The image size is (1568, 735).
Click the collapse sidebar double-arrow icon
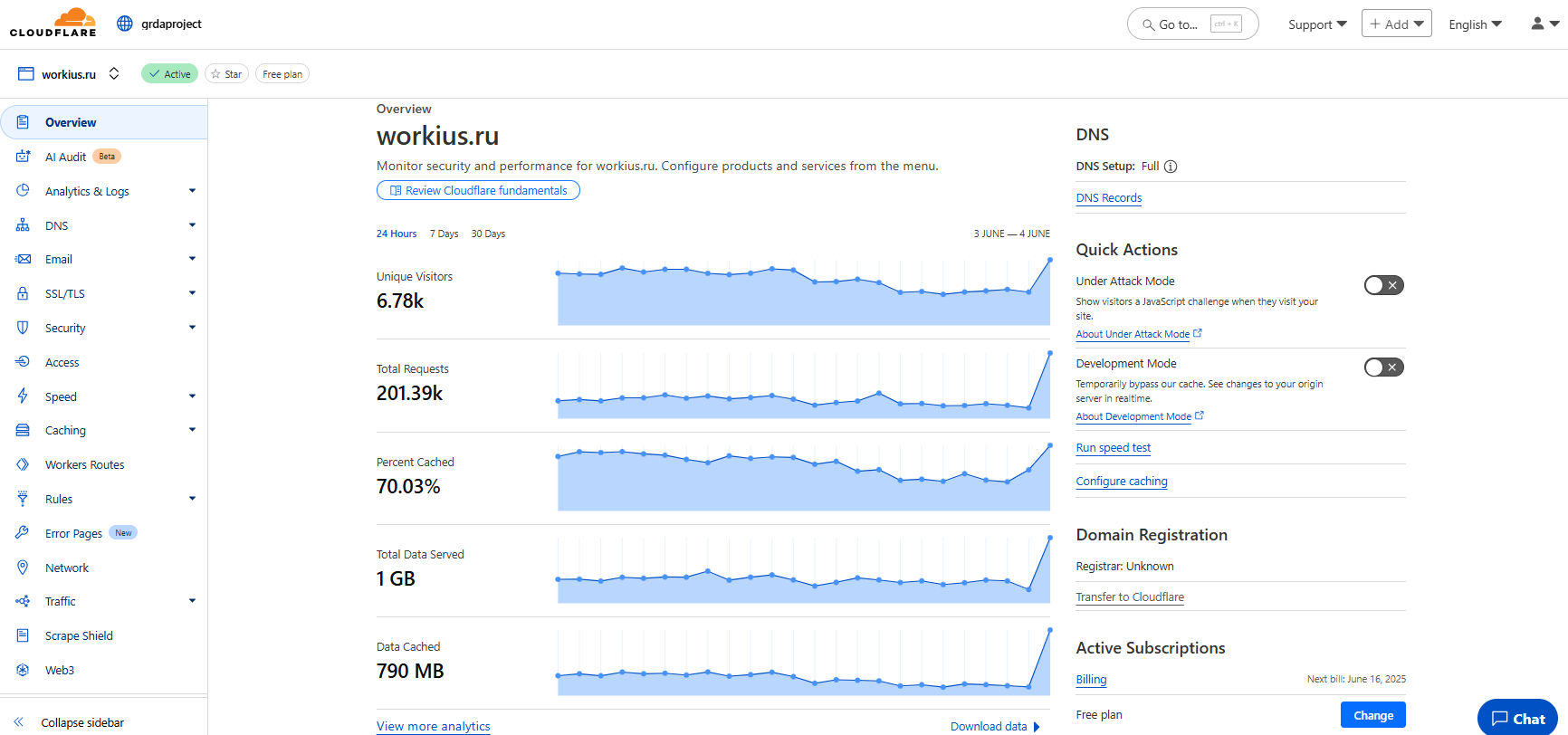tap(18, 722)
